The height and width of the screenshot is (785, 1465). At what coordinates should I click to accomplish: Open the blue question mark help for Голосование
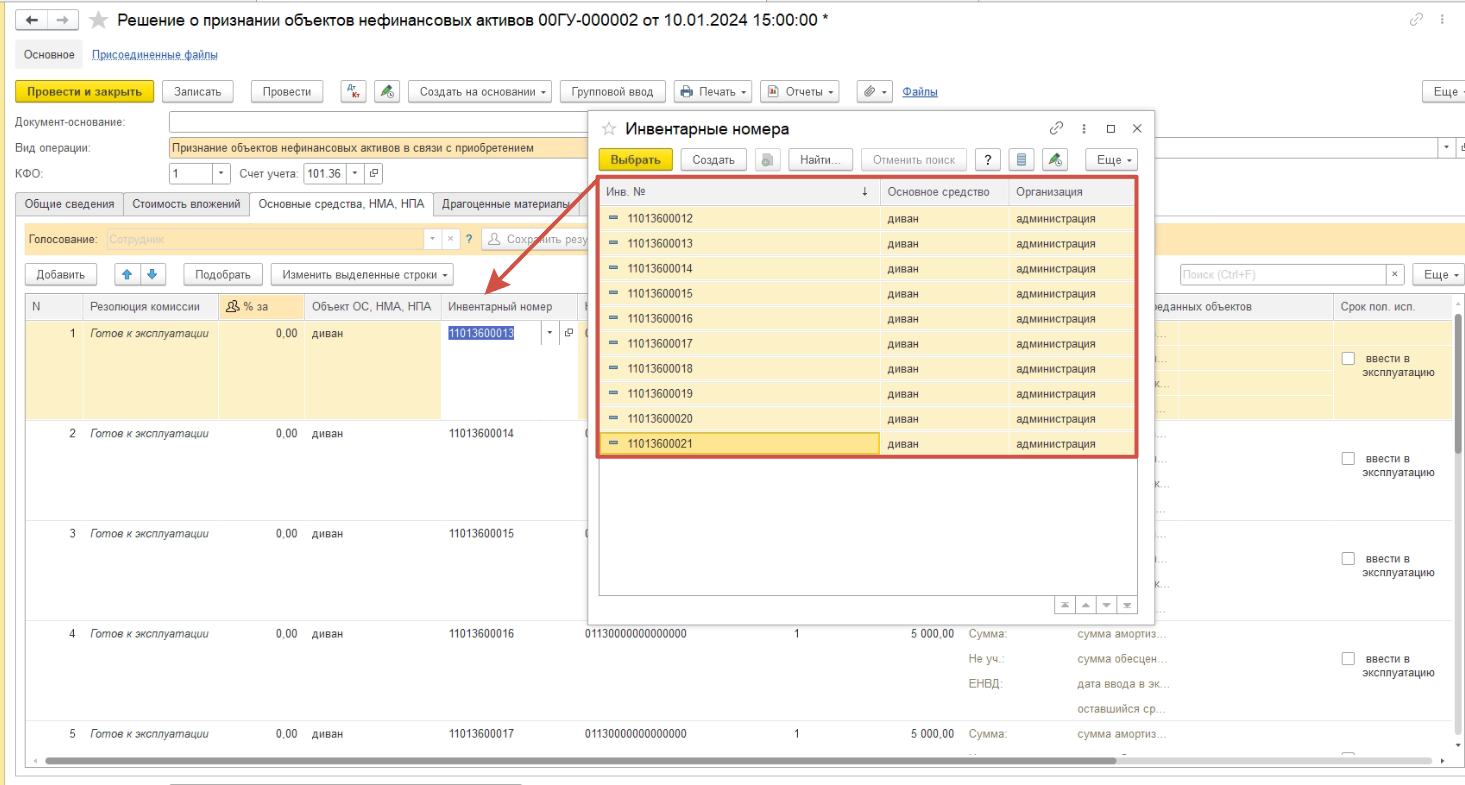coord(468,240)
